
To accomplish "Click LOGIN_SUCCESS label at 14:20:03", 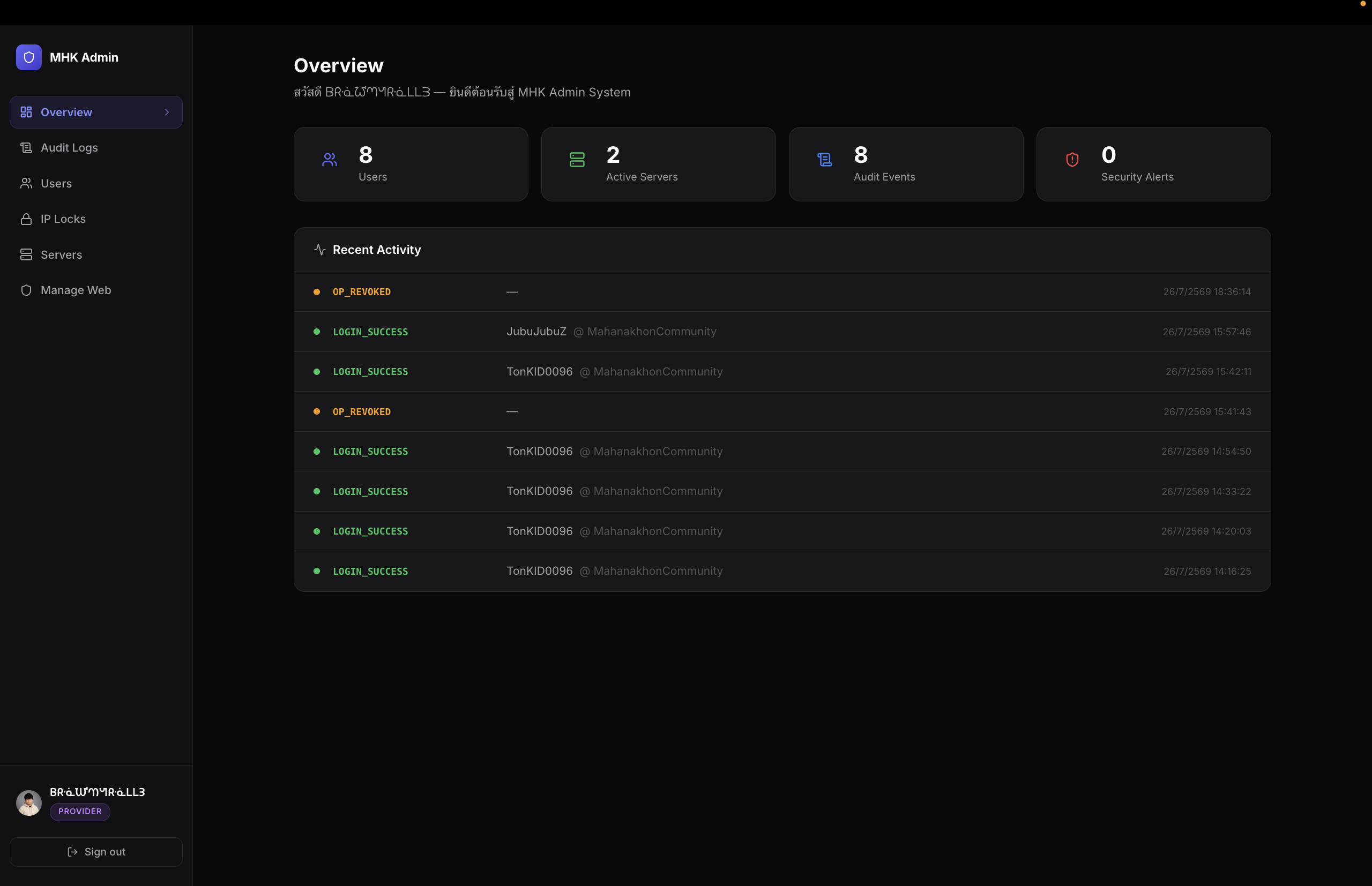I will point(370,531).
